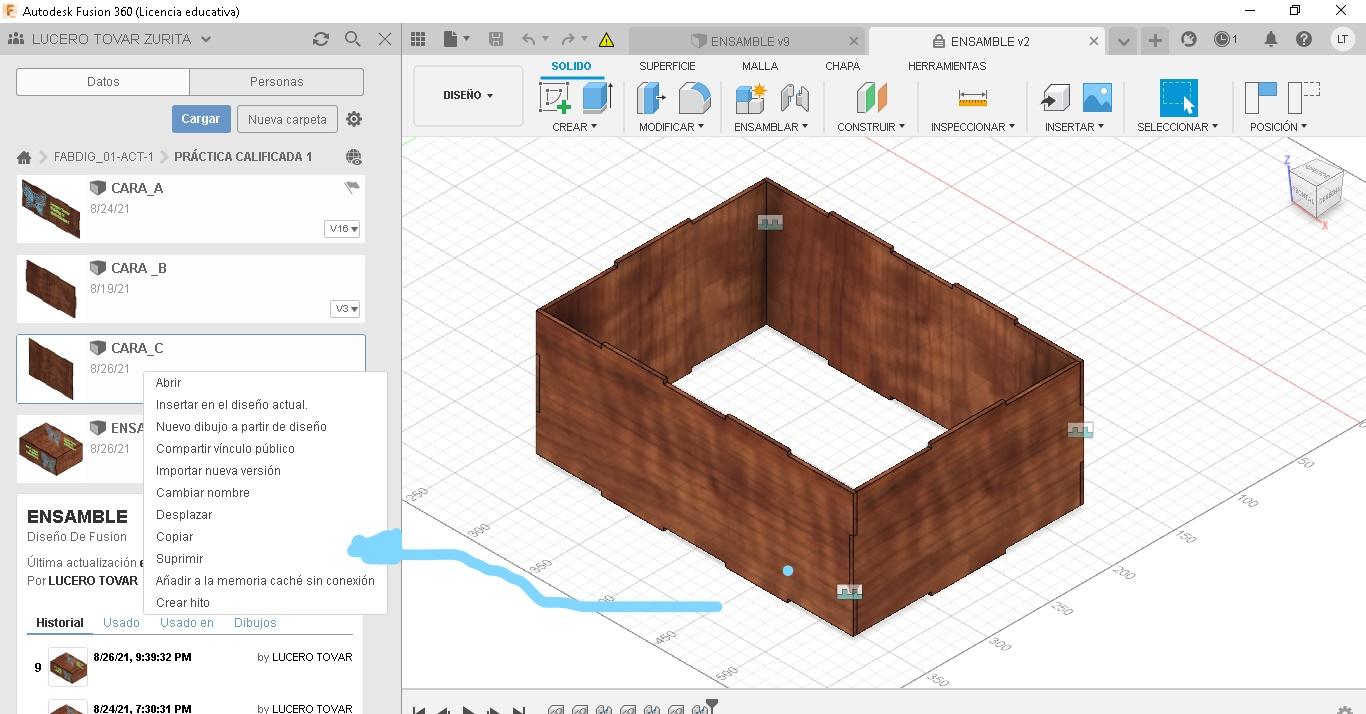
Task: Choose Abrir from the context menu
Action: (168, 383)
